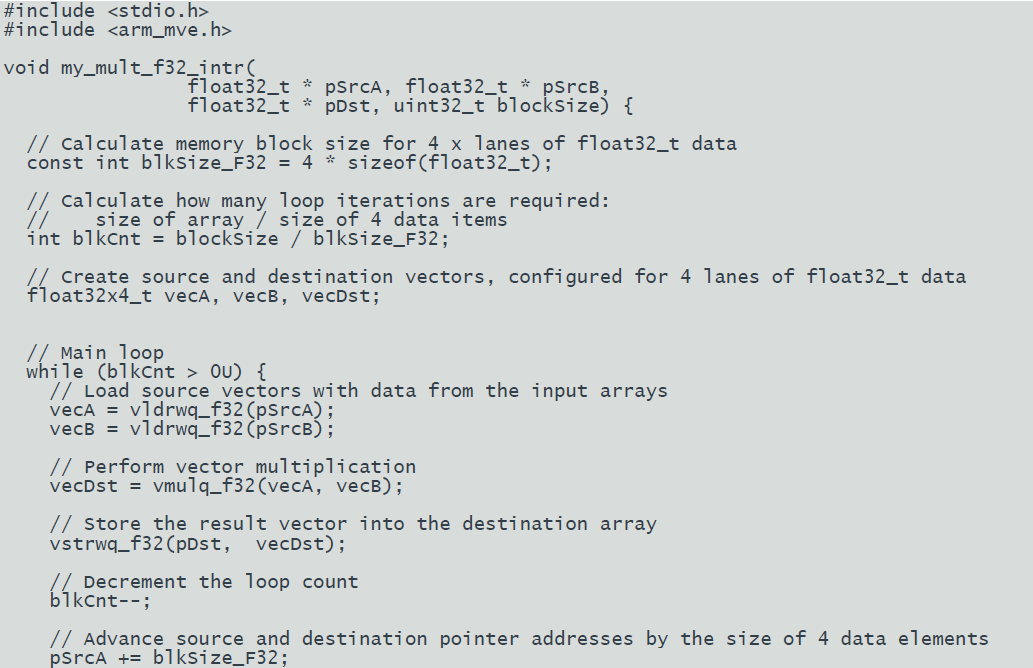This screenshot has height=668, width=1033.
Task: Click the 'vecB = vldrwq_f32(pSrcB)' line
Action: [x=192, y=430]
